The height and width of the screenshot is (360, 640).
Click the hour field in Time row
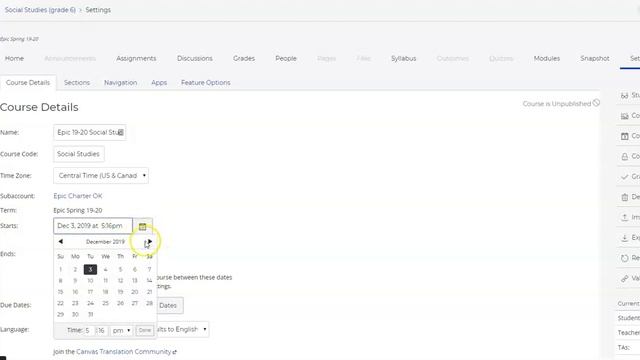(88, 330)
